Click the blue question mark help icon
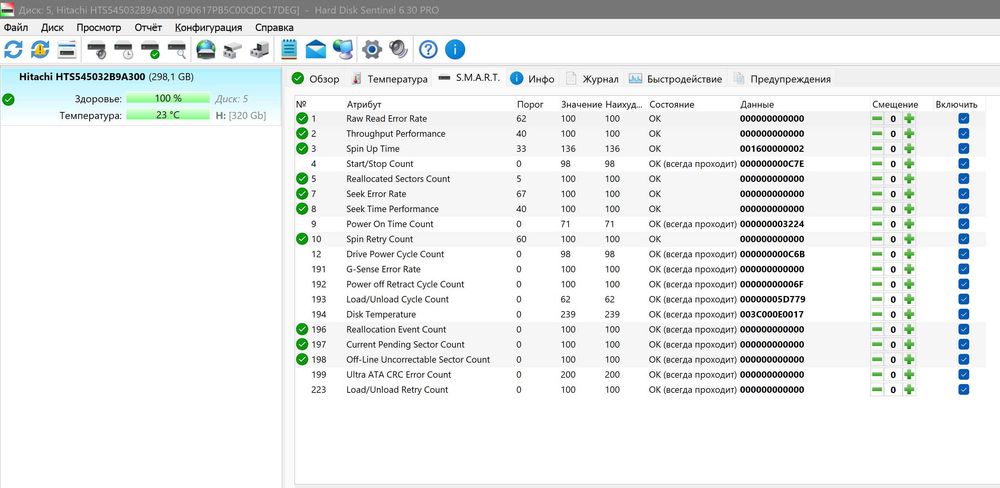Image resolution: width=1000 pixels, height=488 pixels. 428,49
